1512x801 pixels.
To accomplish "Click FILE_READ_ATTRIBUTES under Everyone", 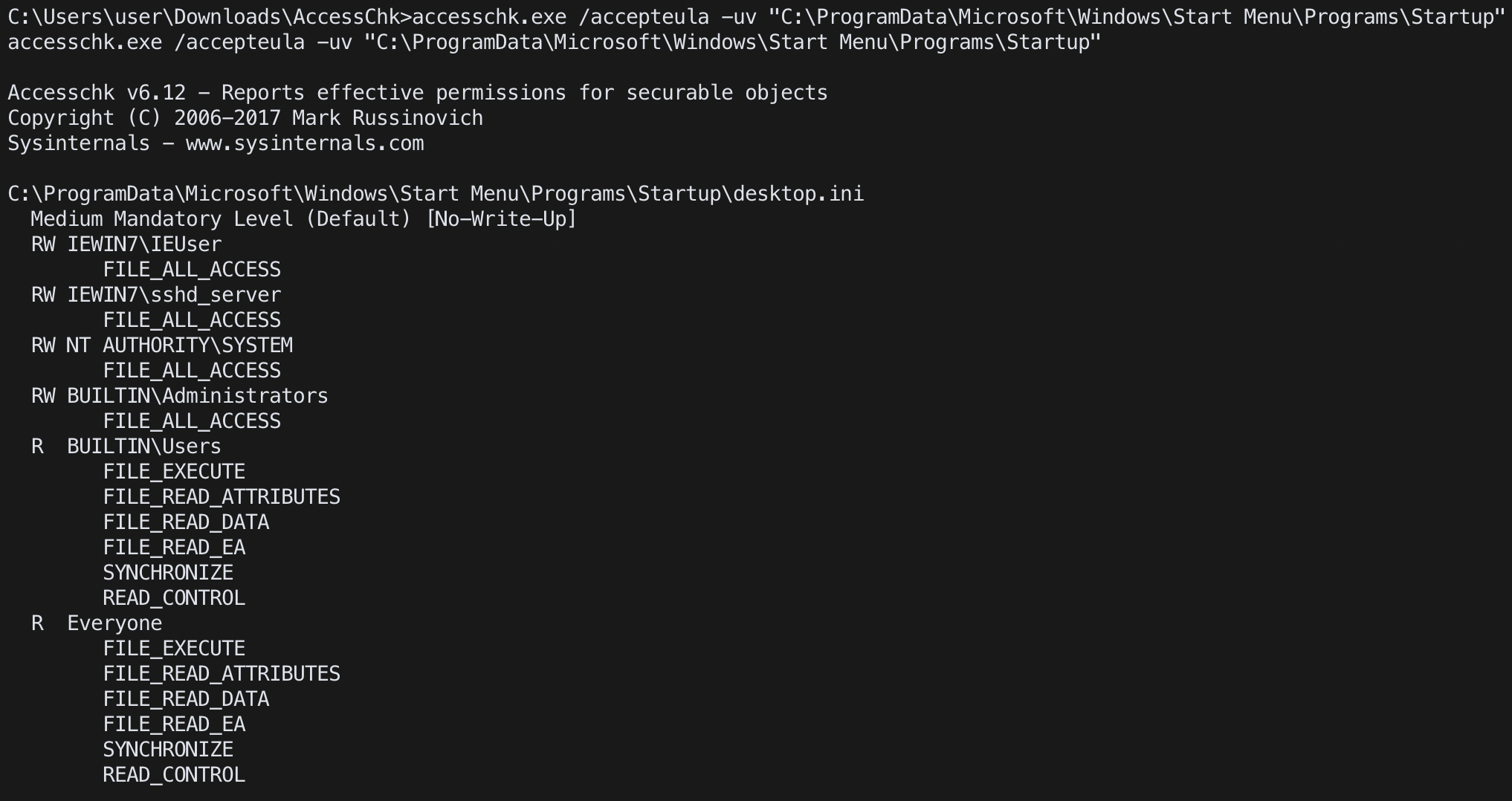I will click(222, 674).
